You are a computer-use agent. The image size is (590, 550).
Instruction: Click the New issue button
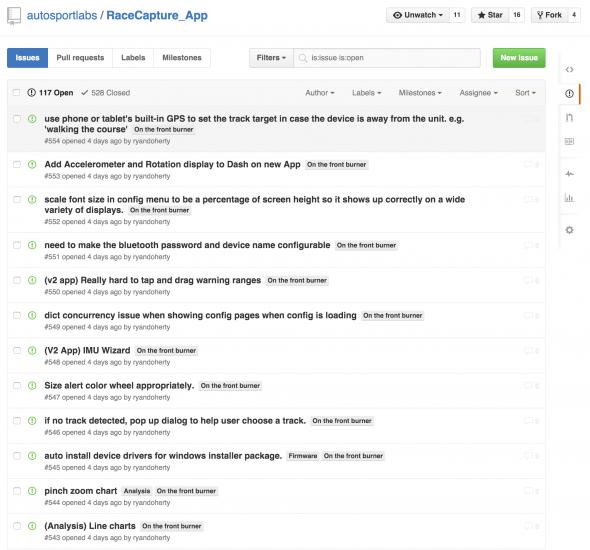[519, 58]
